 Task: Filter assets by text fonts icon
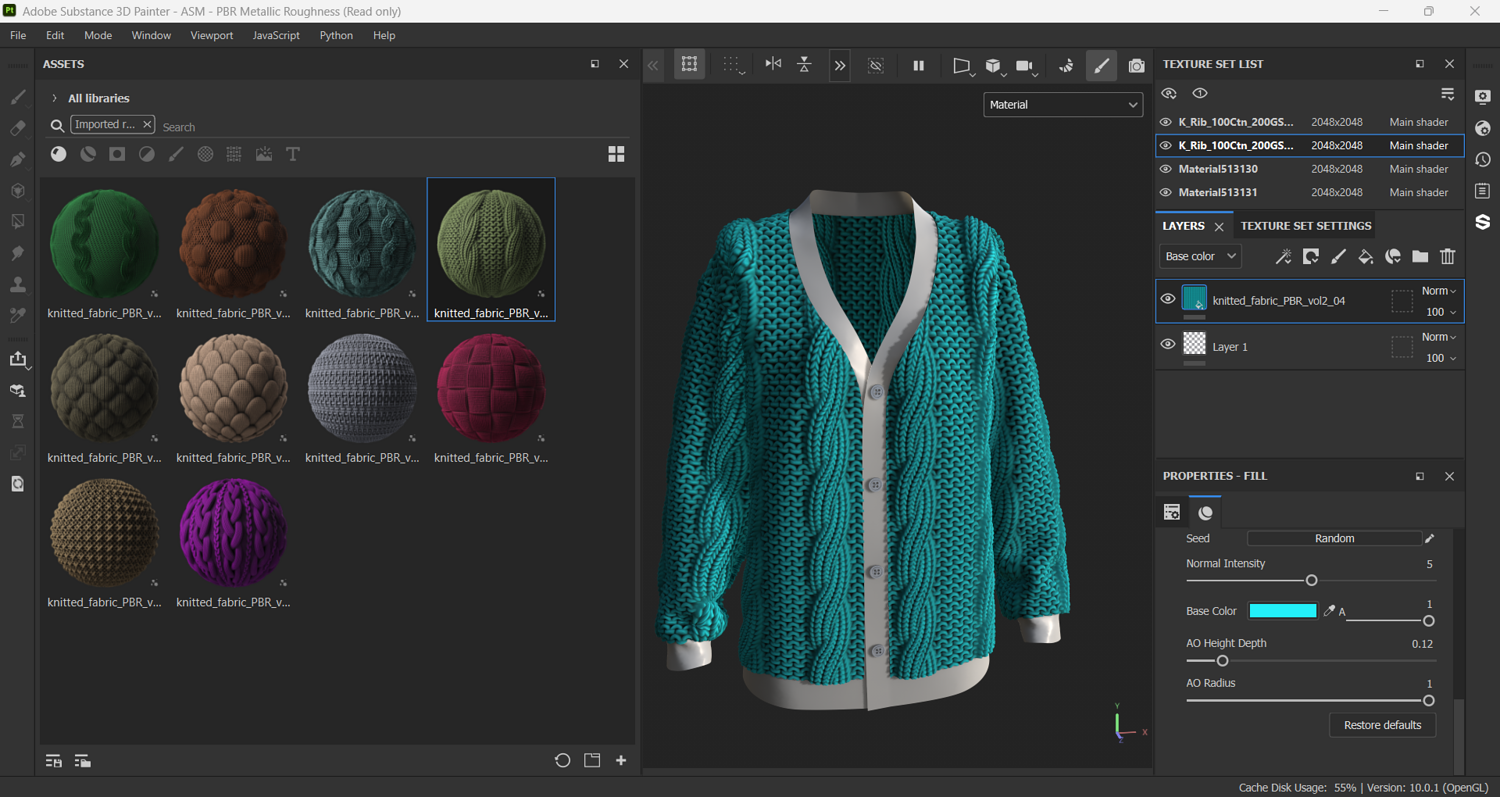[x=293, y=154]
